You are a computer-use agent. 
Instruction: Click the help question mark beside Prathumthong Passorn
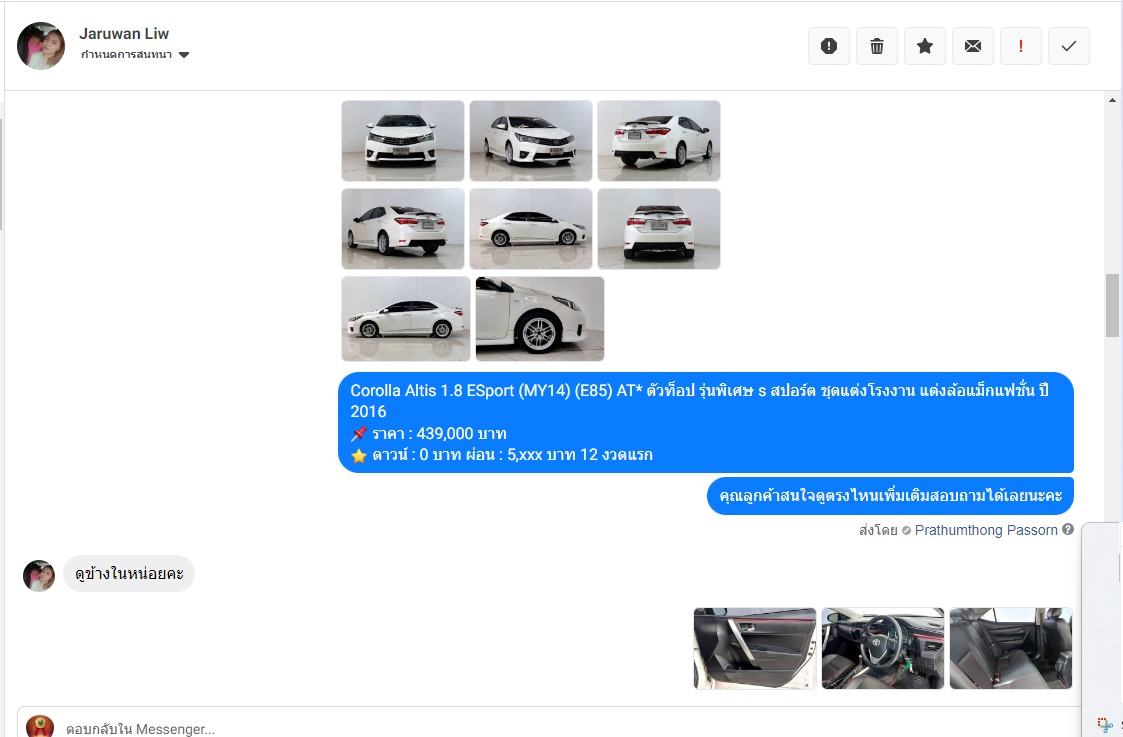pyautogui.click(x=1067, y=529)
